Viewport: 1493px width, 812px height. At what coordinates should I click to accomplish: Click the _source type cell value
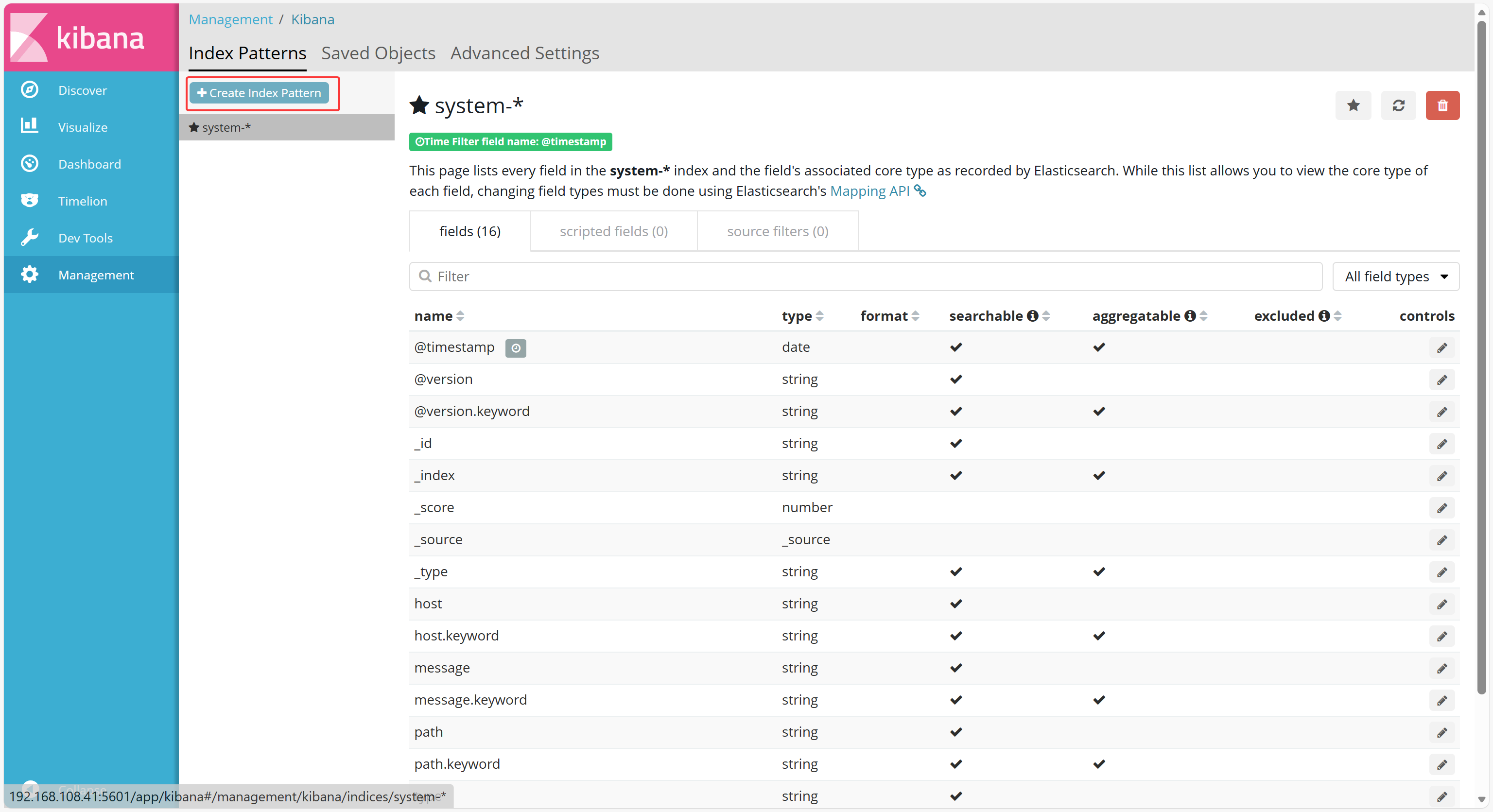[806, 540]
